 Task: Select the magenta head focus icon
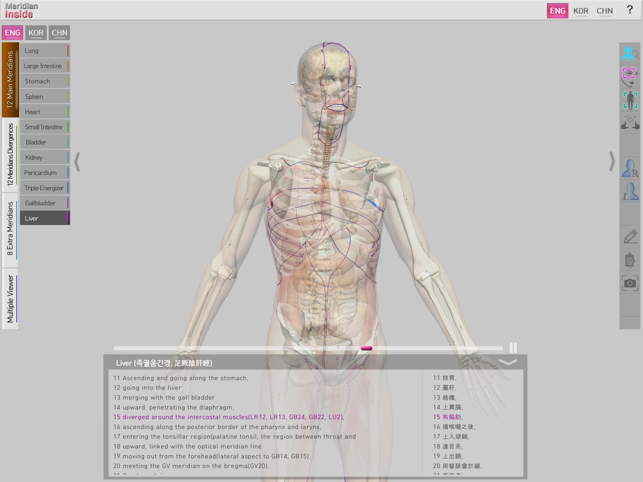[630, 76]
